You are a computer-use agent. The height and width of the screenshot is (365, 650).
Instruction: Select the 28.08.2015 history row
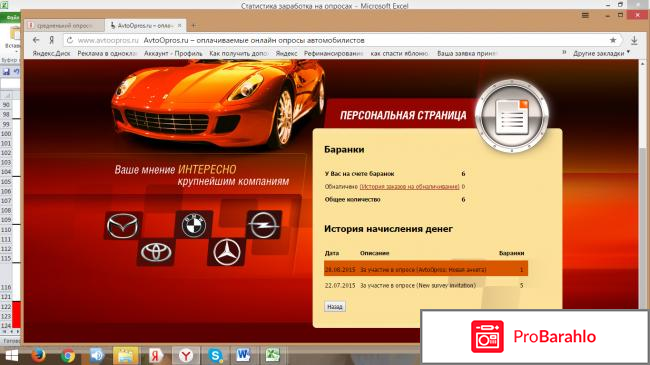(426, 269)
